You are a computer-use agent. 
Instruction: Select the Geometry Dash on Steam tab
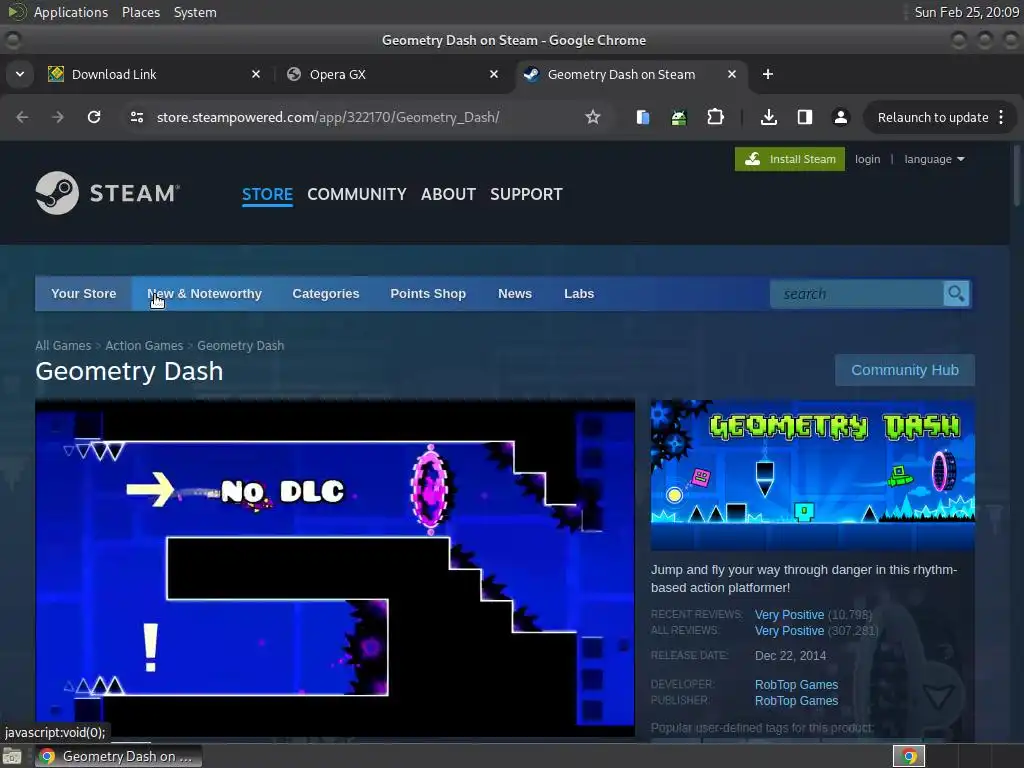pyautogui.click(x=632, y=74)
